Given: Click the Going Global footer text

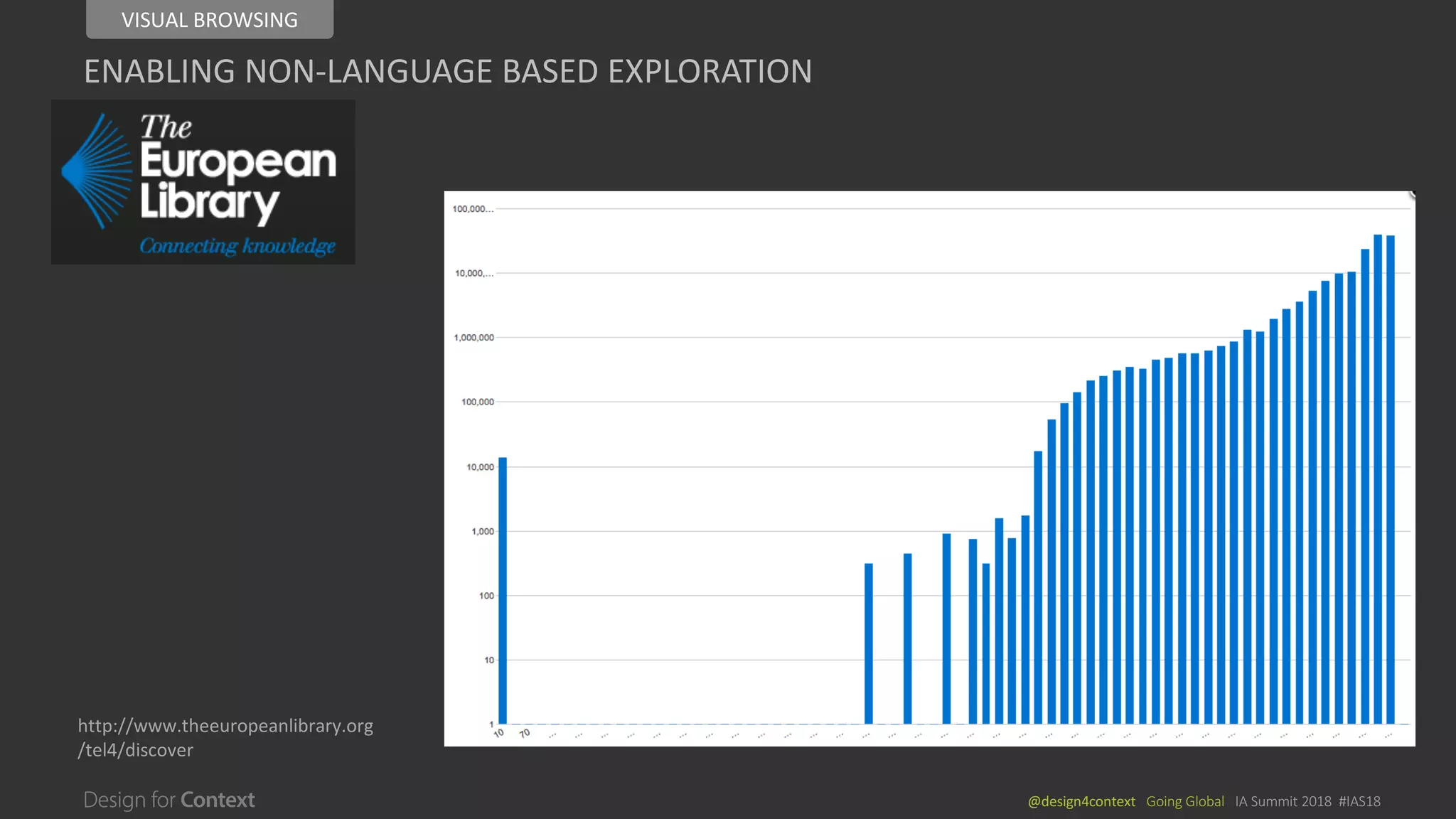Looking at the screenshot, I should click(x=1185, y=801).
